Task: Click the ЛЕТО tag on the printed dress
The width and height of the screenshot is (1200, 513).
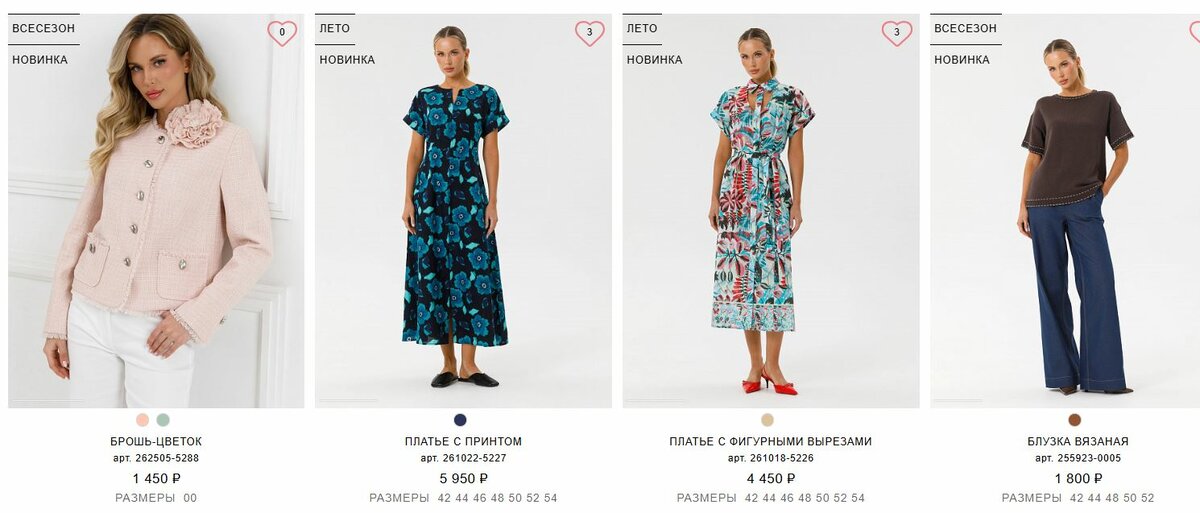Action: coord(335,29)
